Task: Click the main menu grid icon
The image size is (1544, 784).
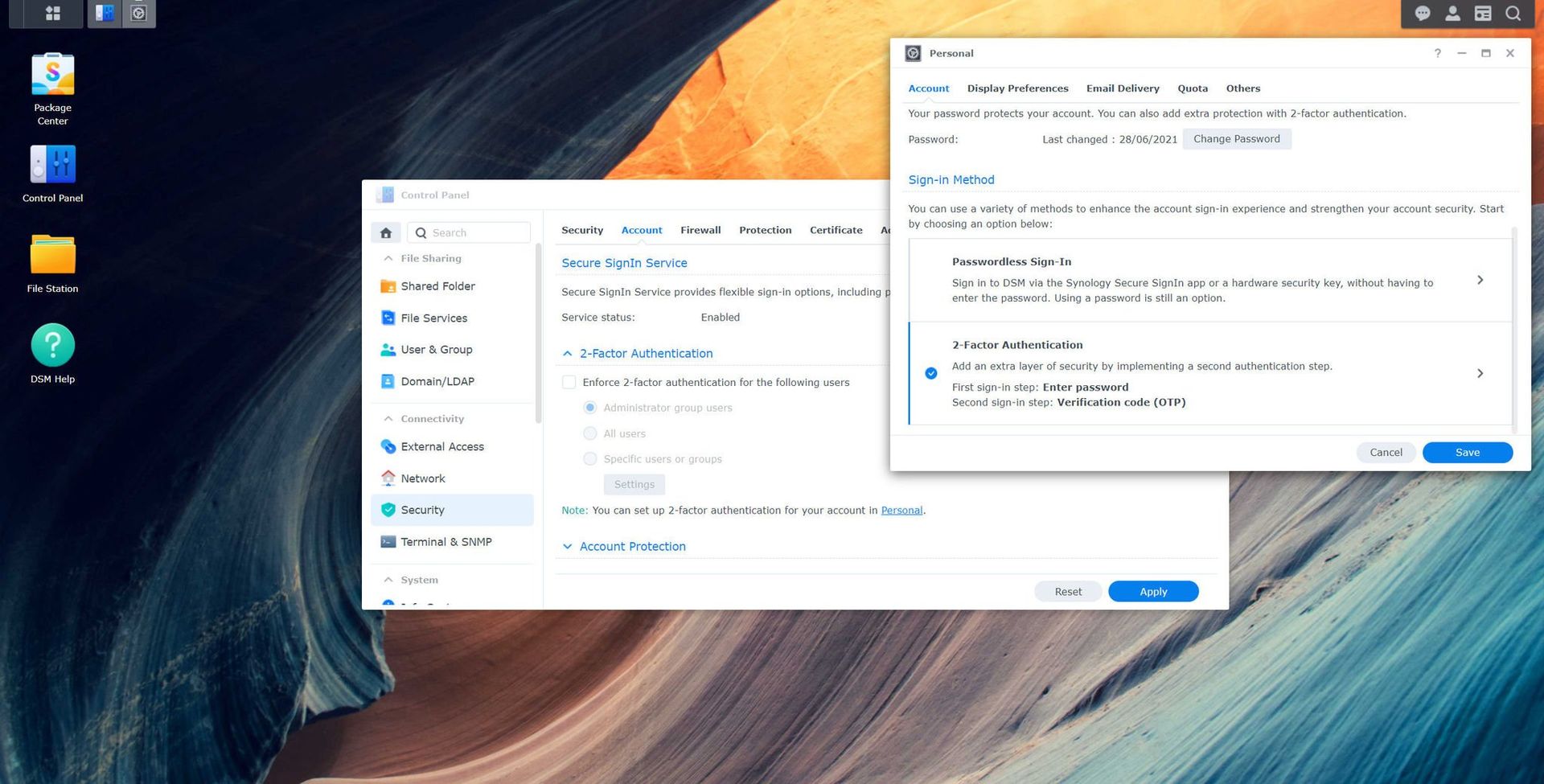Action: click(52, 13)
